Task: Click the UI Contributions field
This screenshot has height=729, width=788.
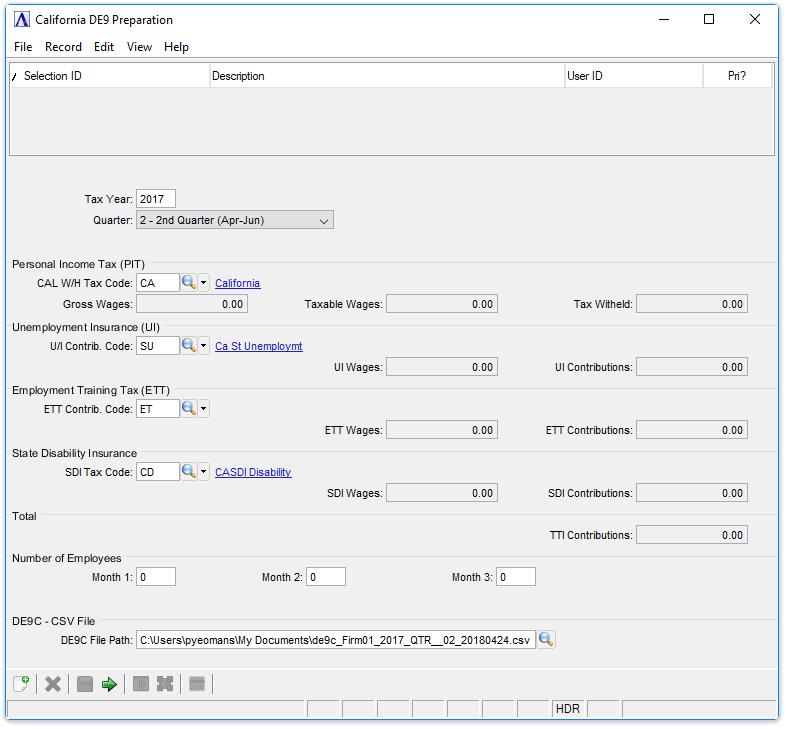Action: (694, 368)
